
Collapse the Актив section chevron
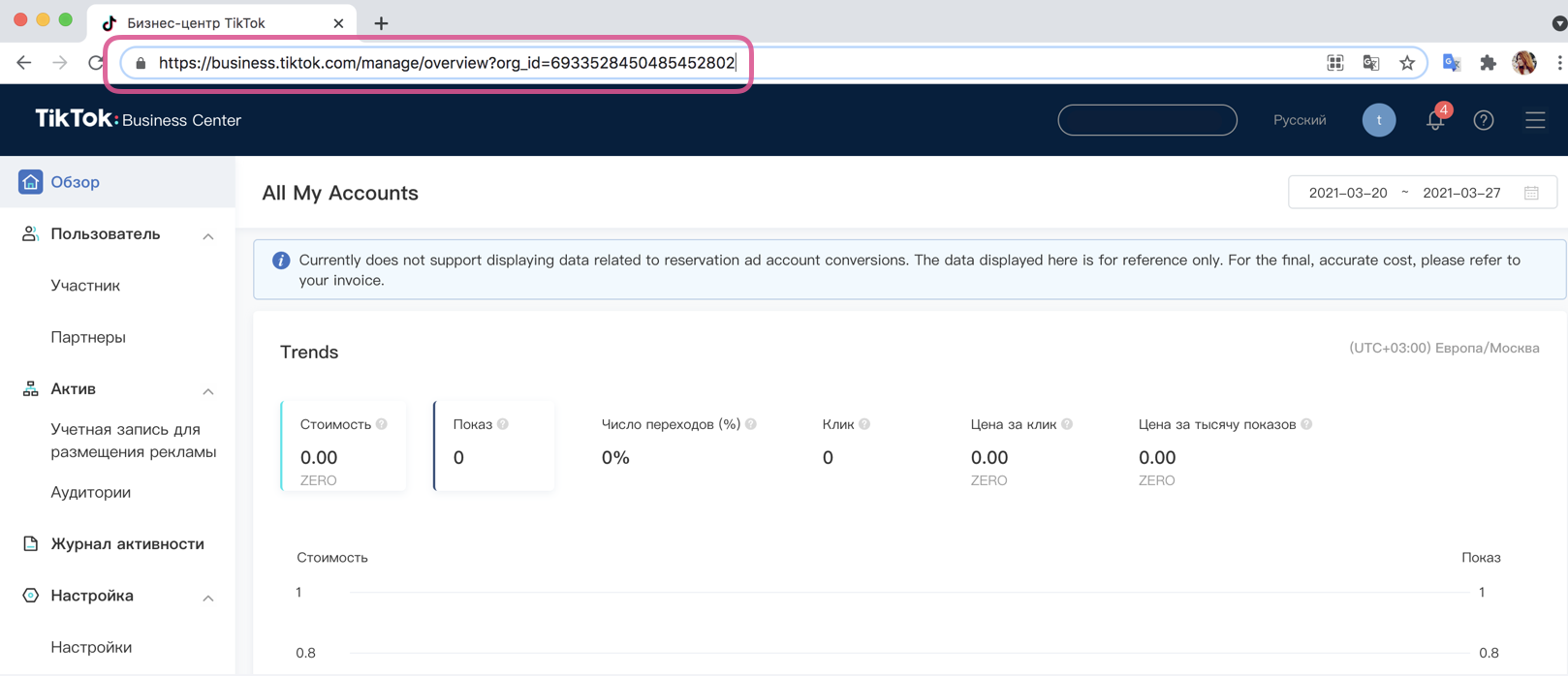208,391
